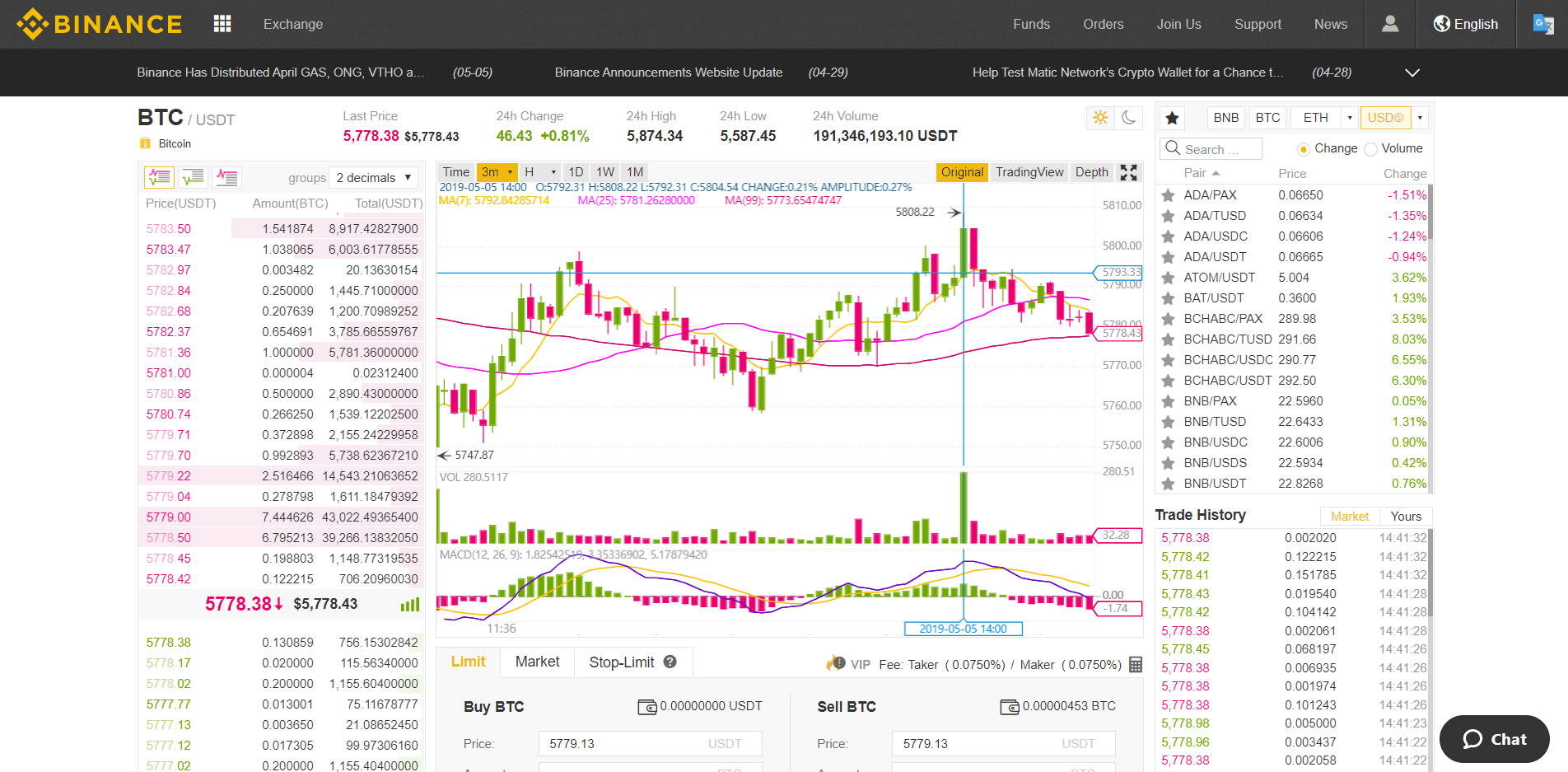Viewport: 1568px width, 772px height.
Task: Click the Sell BTC Price input
Action: 1004,743
